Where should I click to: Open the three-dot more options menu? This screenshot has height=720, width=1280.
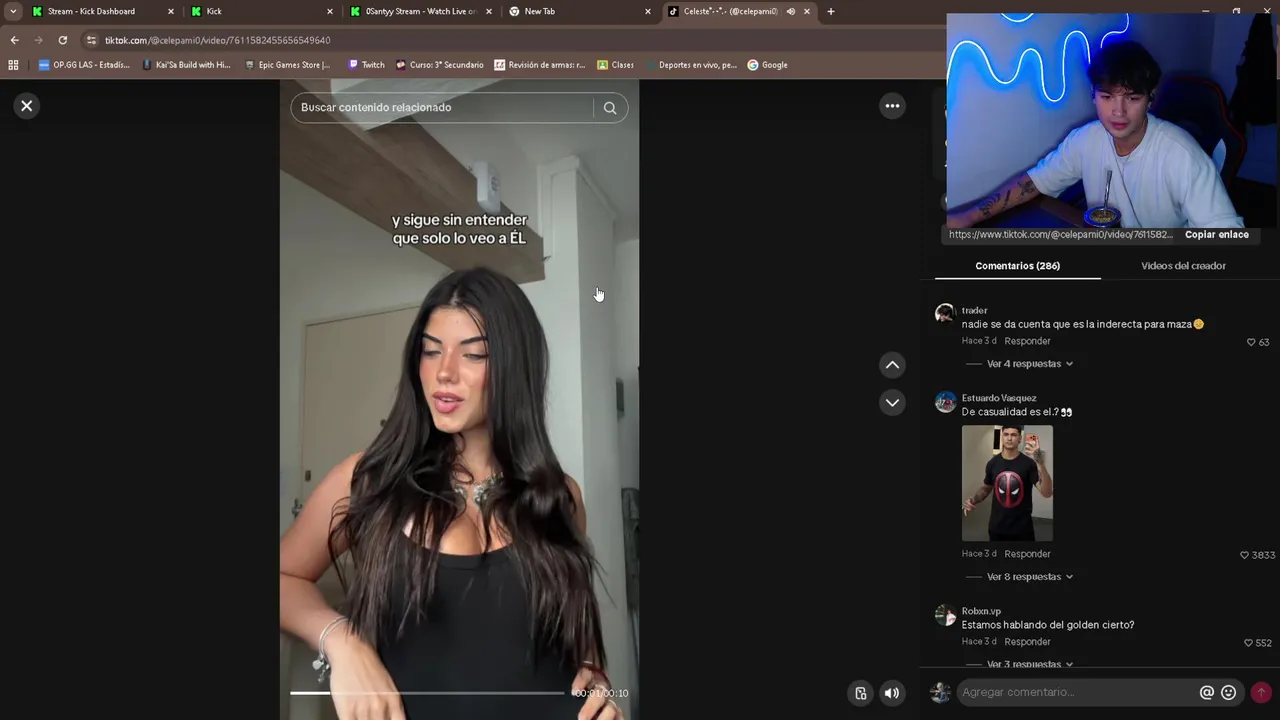pyautogui.click(x=892, y=106)
